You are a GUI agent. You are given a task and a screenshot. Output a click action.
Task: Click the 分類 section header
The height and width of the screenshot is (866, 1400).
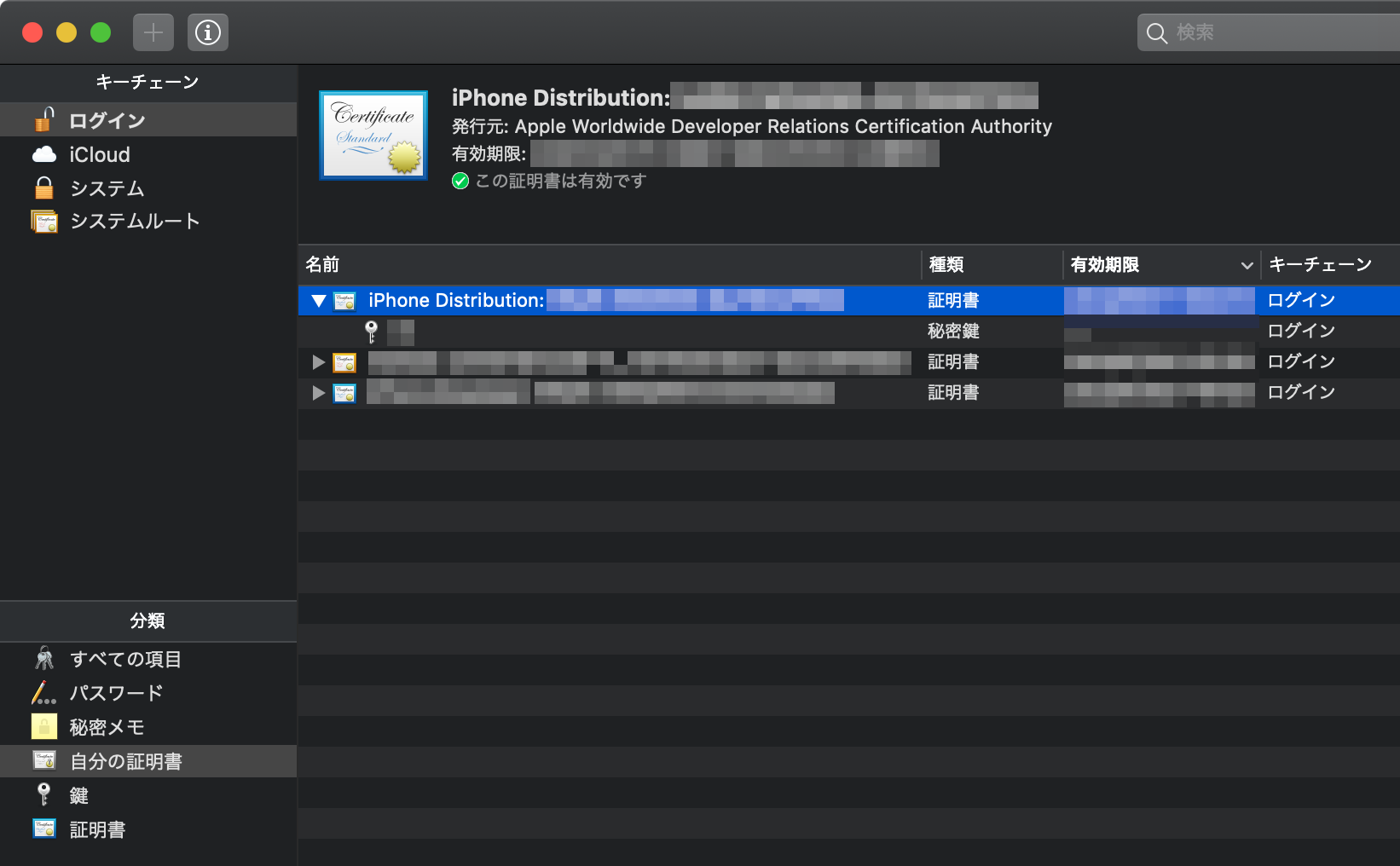point(148,621)
